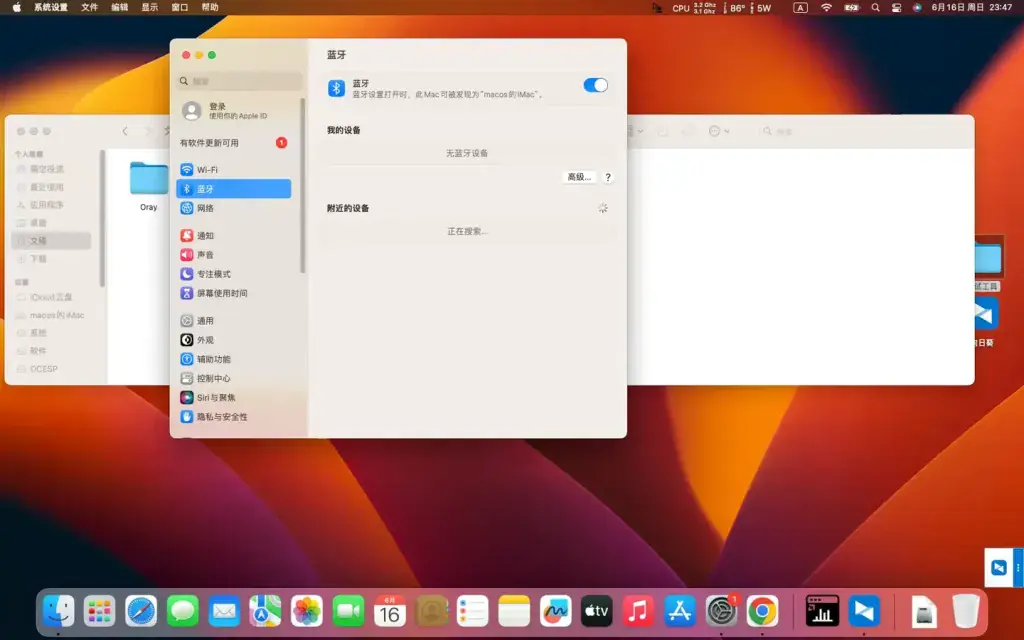Open Freeform app in Dock
This screenshot has height=640, width=1024.
pos(556,611)
